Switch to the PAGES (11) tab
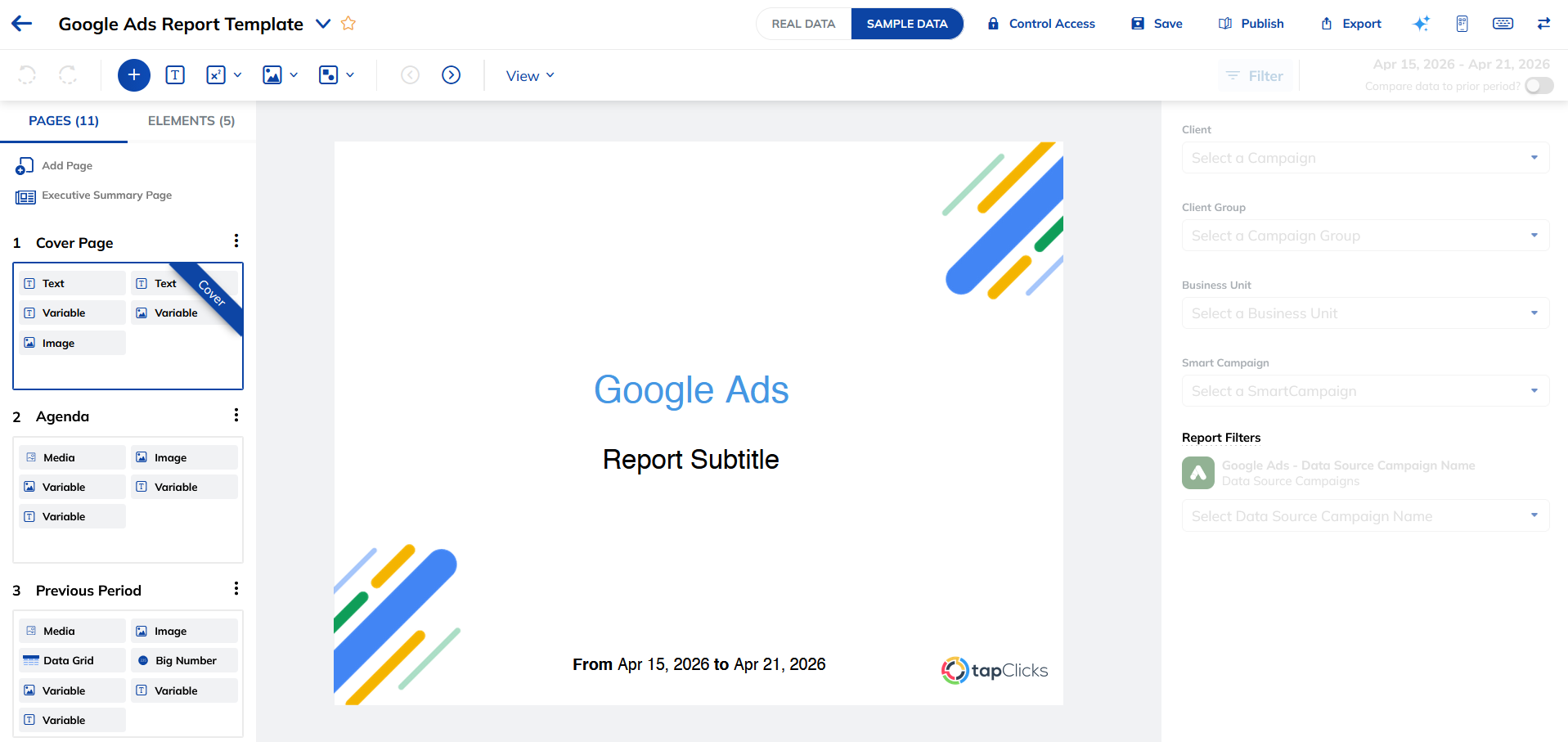Image resolution: width=1568 pixels, height=742 pixels. pos(64,121)
